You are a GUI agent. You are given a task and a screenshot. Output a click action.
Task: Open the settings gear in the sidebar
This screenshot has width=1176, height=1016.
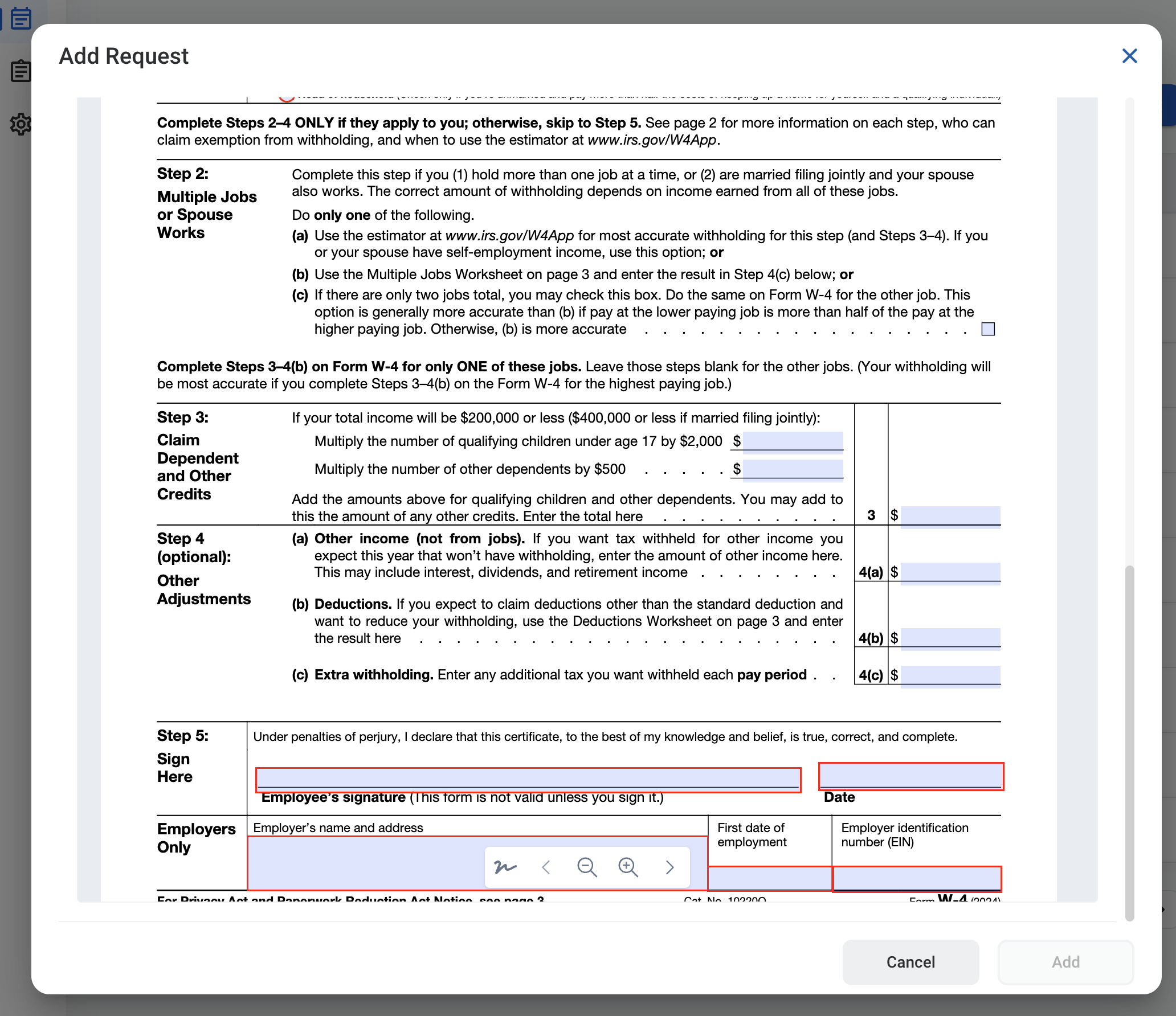click(x=21, y=124)
